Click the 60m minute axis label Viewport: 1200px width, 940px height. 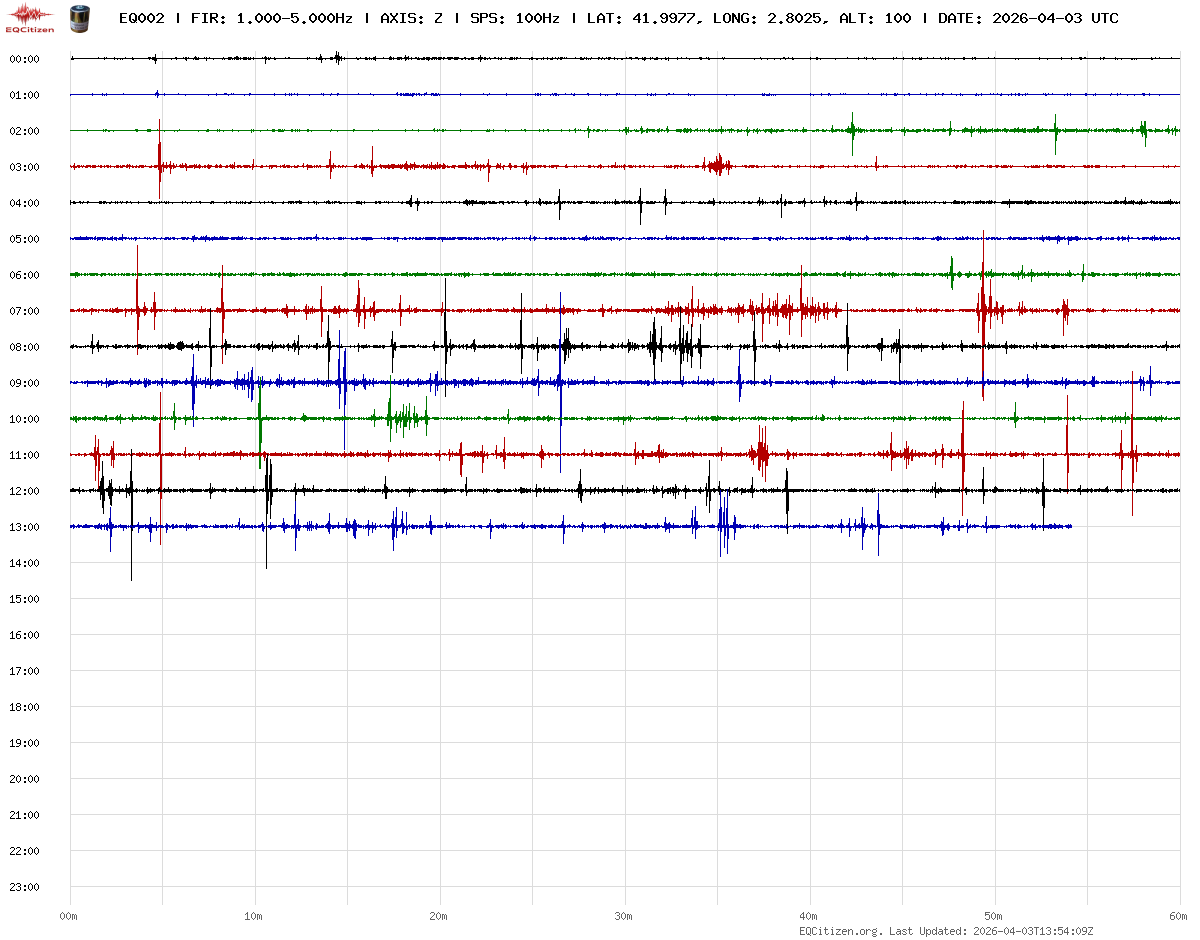click(x=1179, y=916)
